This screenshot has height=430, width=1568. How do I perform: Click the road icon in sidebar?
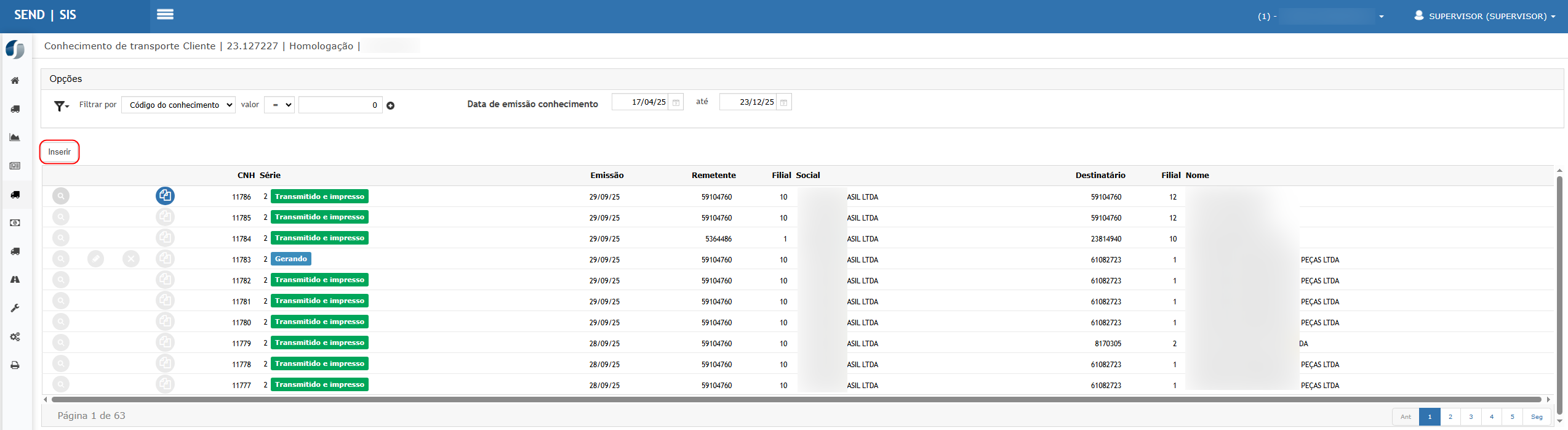tap(15, 280)
